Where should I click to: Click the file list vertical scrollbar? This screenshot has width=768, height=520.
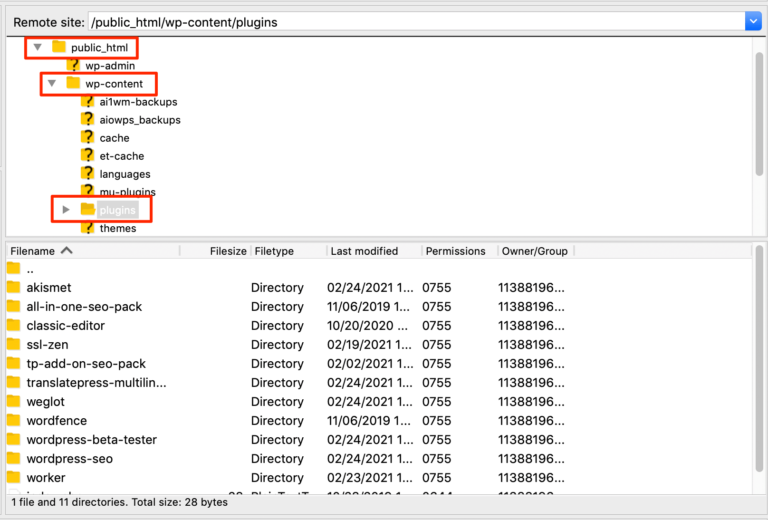760,359
